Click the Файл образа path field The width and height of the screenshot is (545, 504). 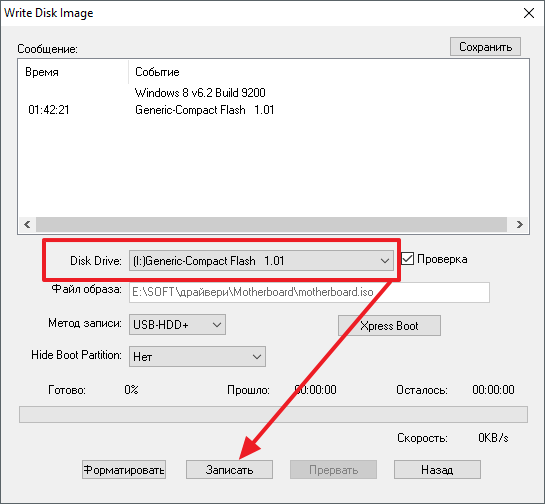tap(309, 292)
